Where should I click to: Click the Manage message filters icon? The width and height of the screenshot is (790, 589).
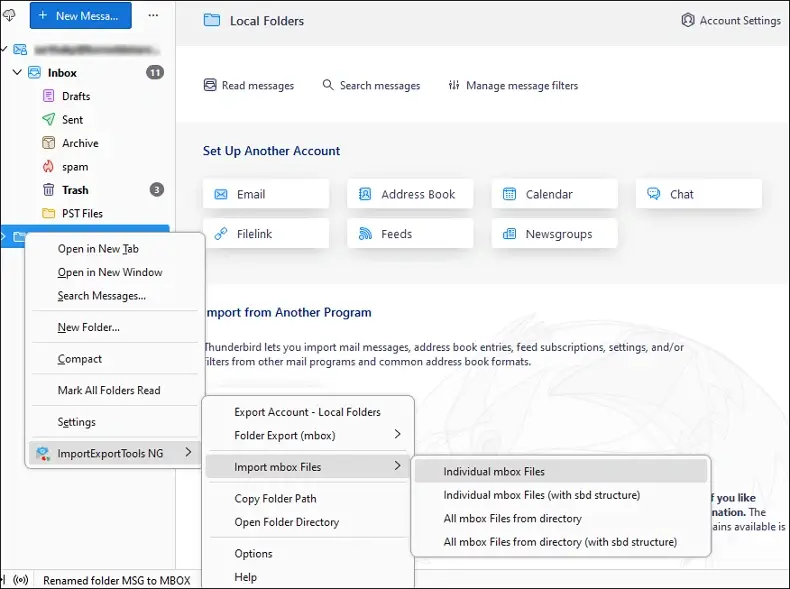(454, 85)
